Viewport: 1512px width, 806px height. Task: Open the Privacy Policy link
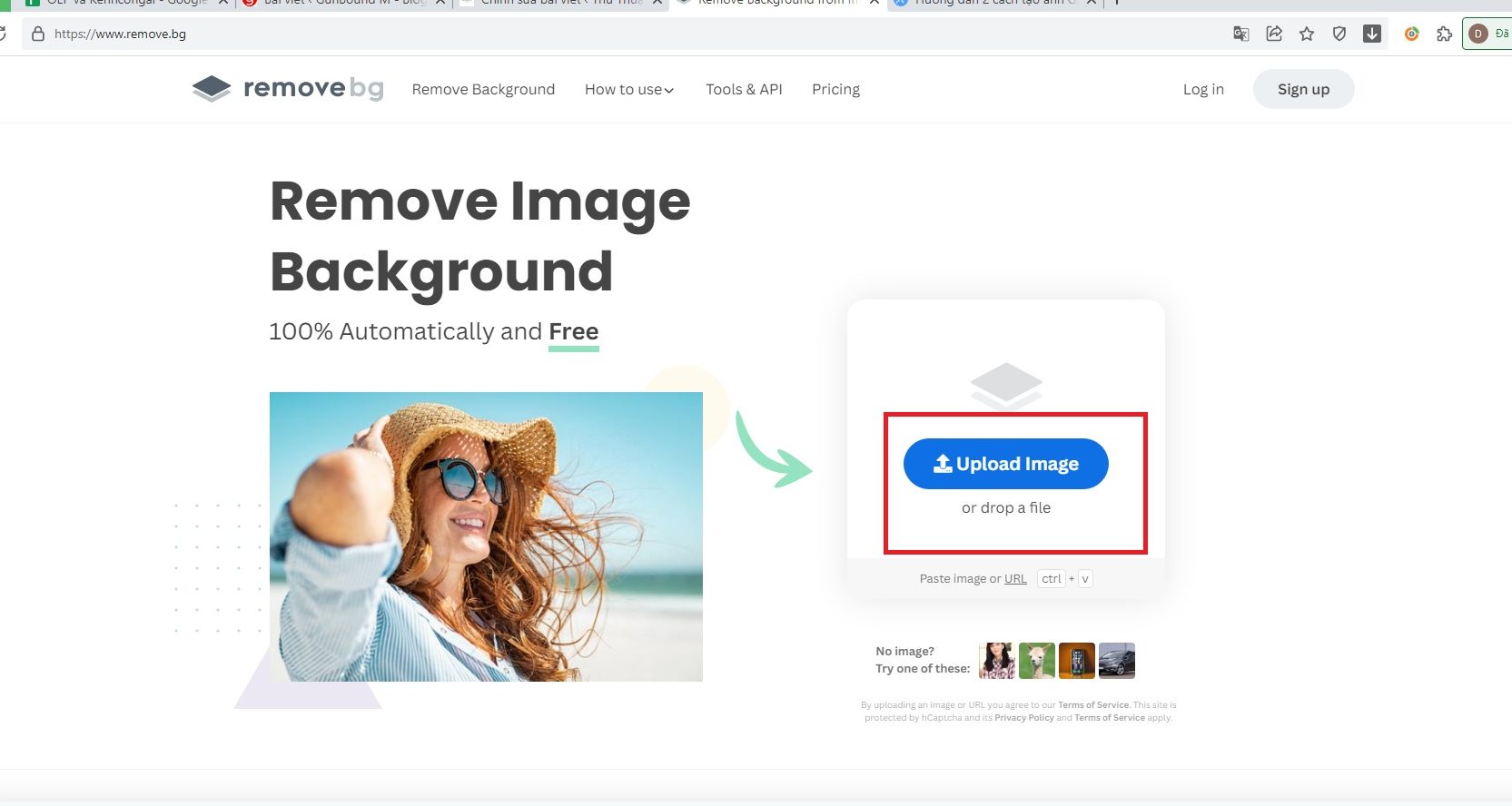(1024, 718)
